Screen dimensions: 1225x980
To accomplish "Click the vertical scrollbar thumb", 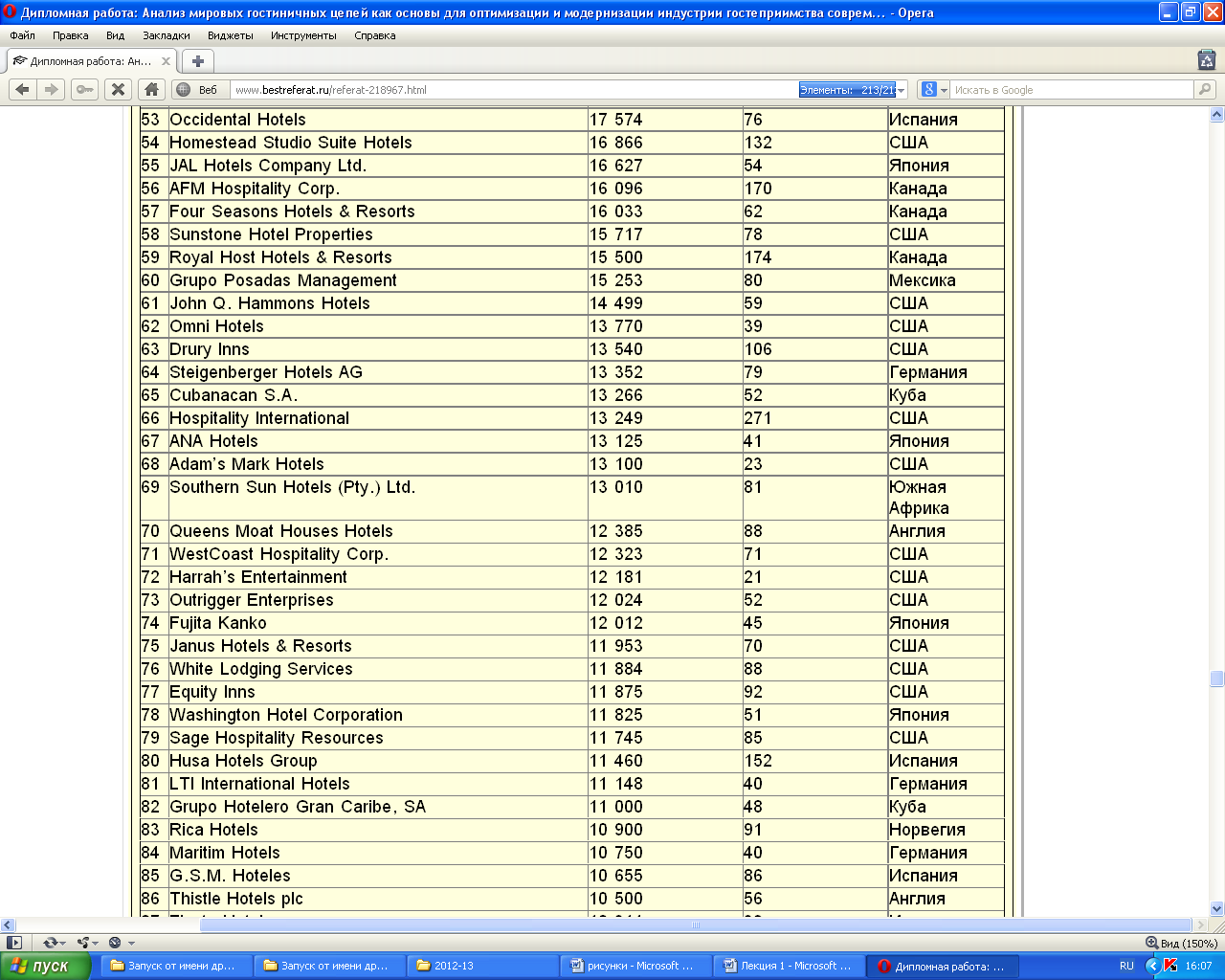I will tap(1216, 679).
